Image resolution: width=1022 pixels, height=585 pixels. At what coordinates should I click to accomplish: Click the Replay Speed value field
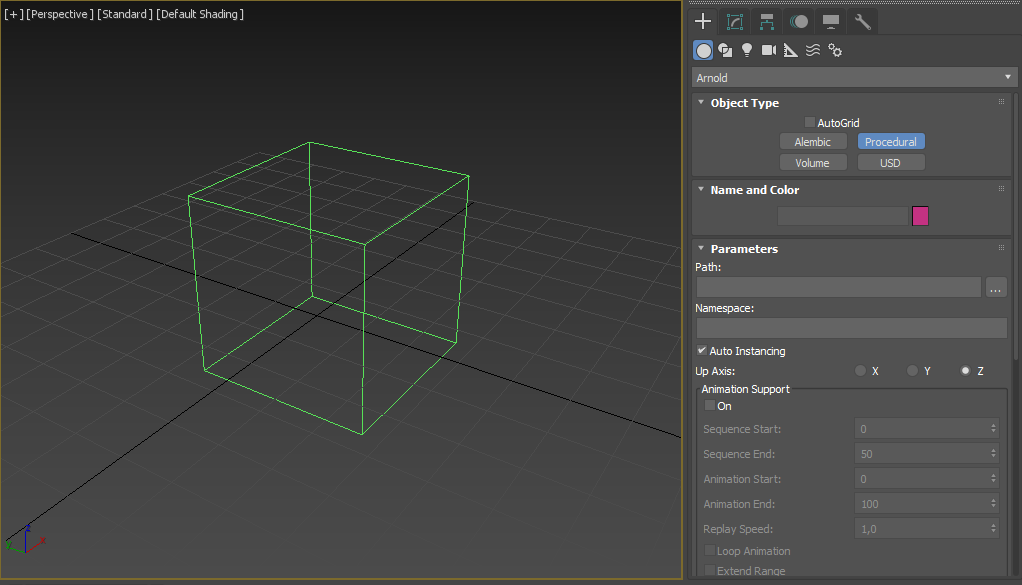pos(922,528)
